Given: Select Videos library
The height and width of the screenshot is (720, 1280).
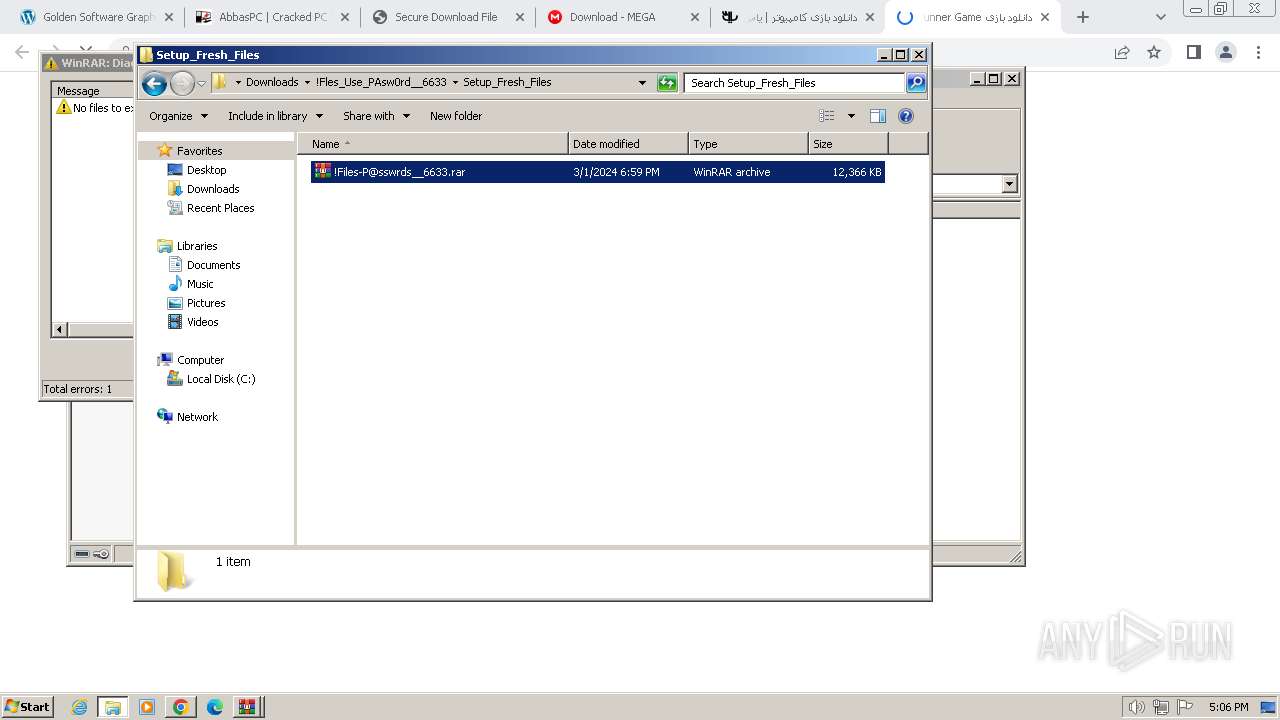Looking at the screenshot, I should [x=202, y=322].
